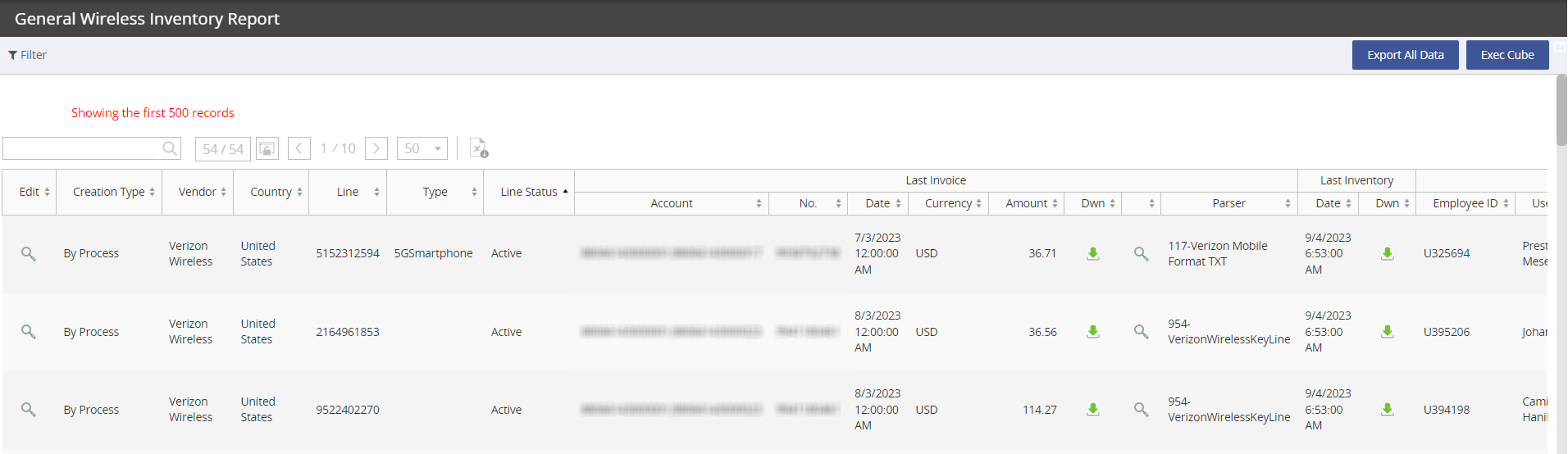Sort by Last Invoice Date column
The width and height of the screenshot is (1568, 454).
[x=877, y=203]
